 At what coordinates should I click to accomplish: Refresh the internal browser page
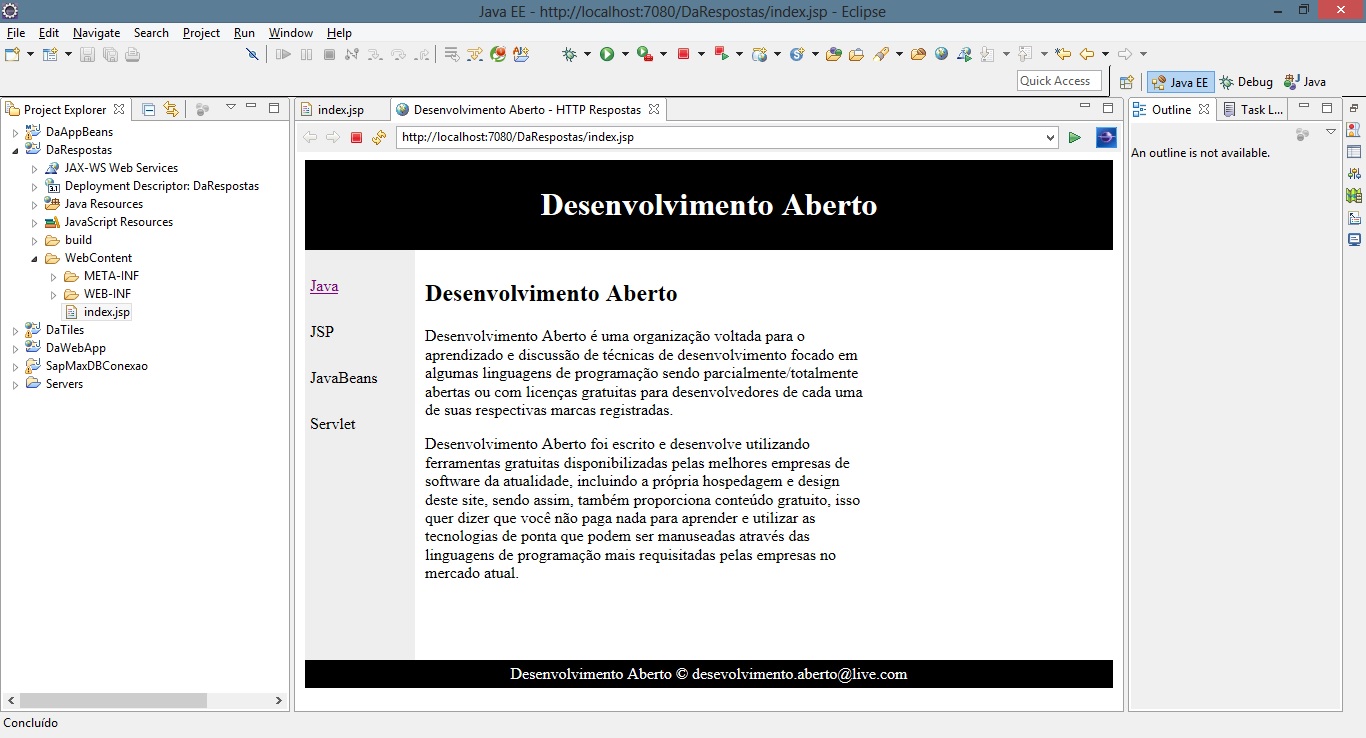(378, 138)
